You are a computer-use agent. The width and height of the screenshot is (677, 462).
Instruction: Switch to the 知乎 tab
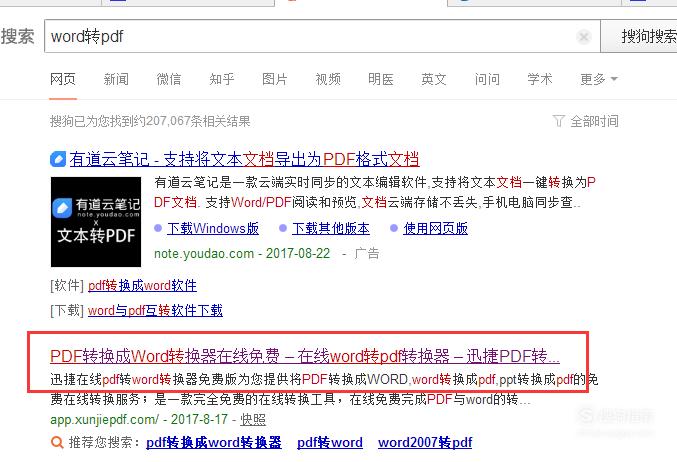(x=222, y=79)
